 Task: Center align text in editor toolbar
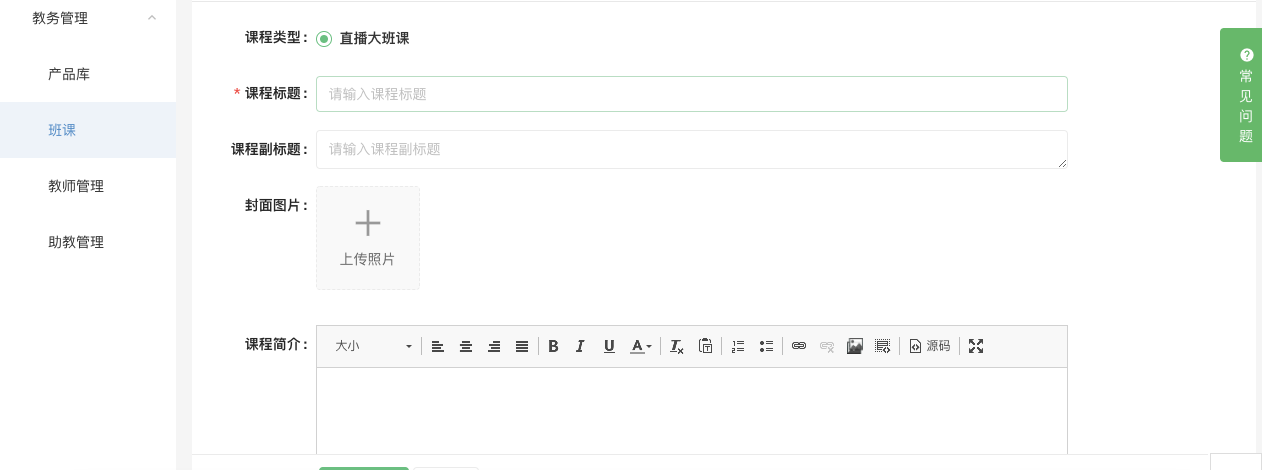(x=466, y=346)
